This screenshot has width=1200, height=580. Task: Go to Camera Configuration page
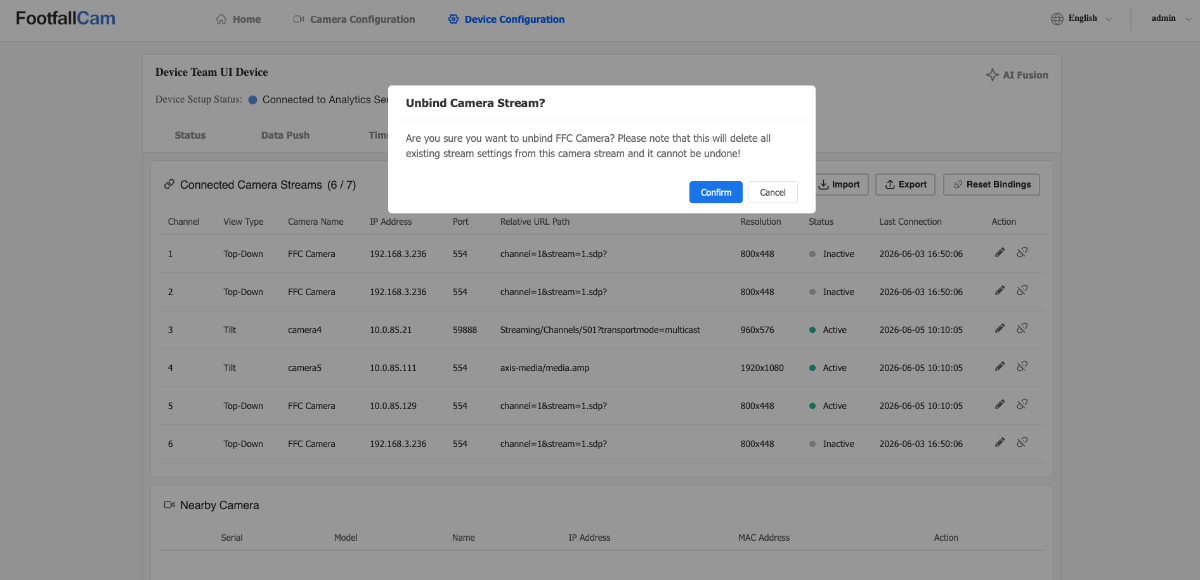point(354,19)
